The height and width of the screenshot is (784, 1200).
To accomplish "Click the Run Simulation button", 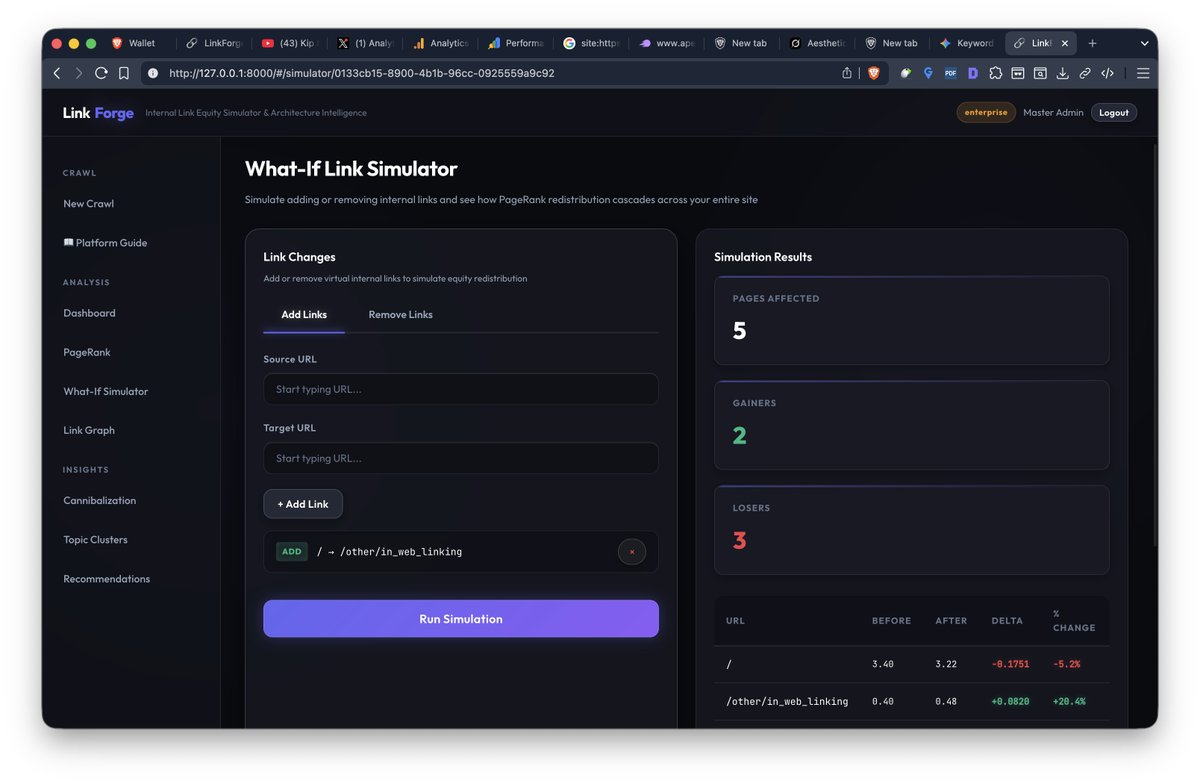I will [x=461, y=619].
